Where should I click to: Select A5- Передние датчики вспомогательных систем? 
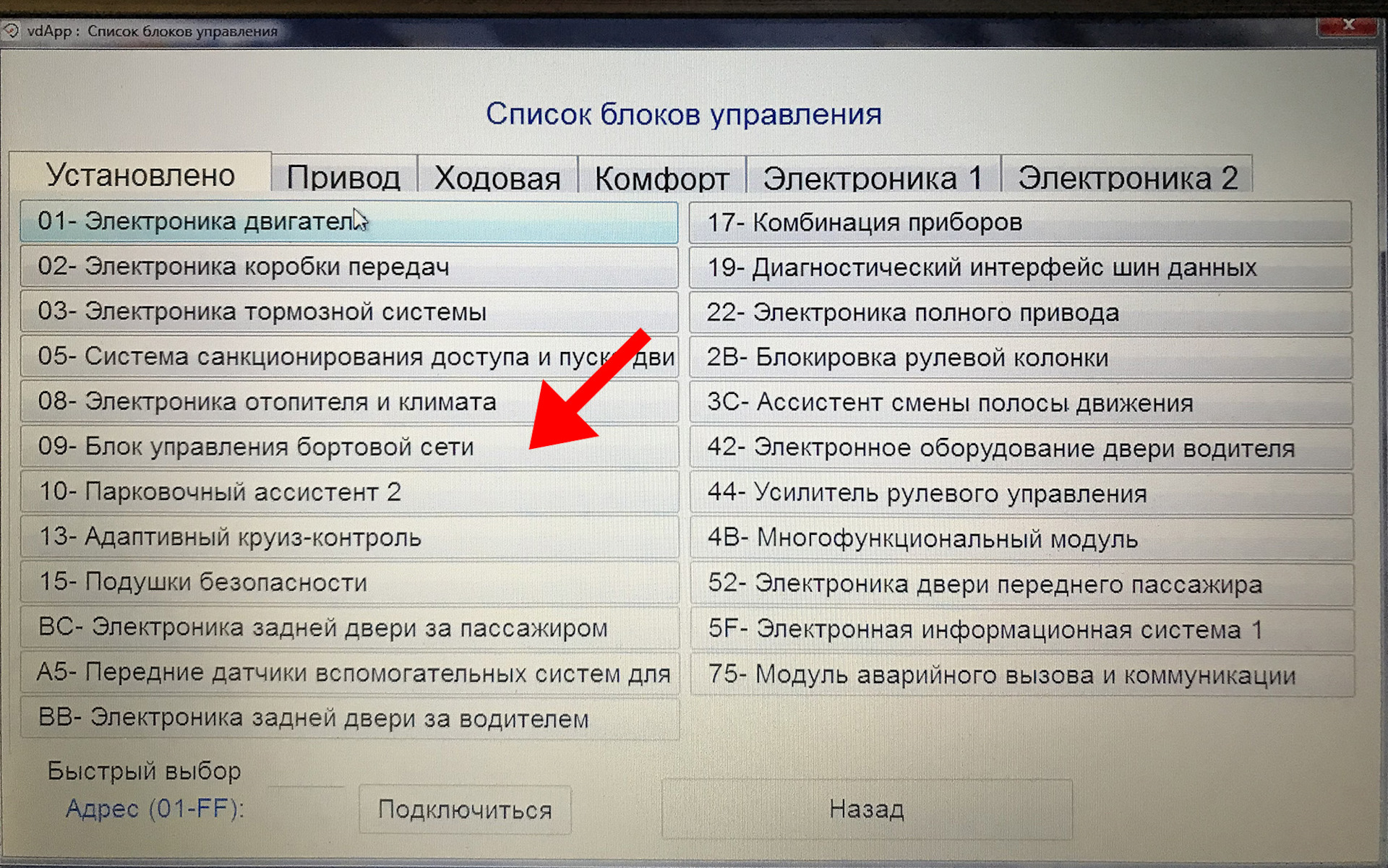click(x=349, y=673)
